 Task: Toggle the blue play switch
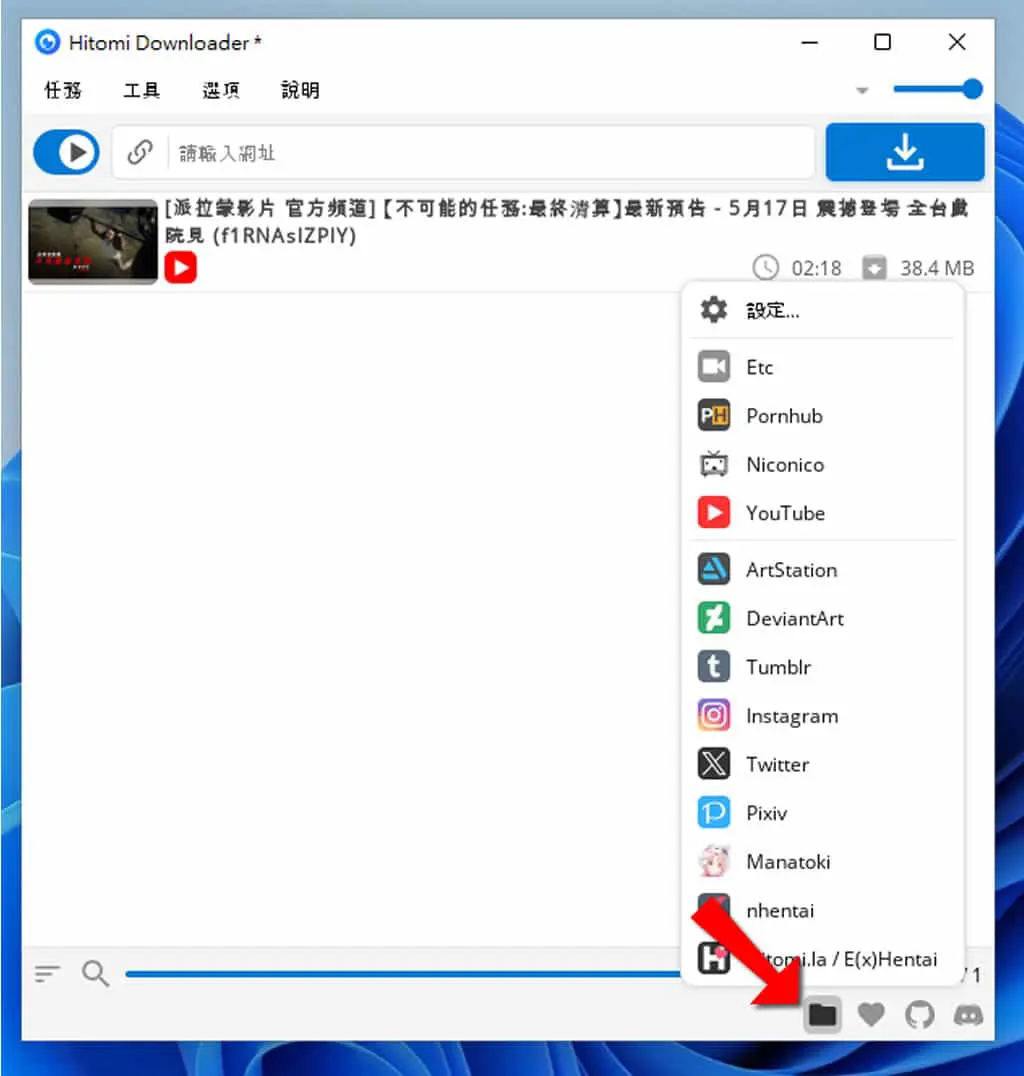pos(67,152)
